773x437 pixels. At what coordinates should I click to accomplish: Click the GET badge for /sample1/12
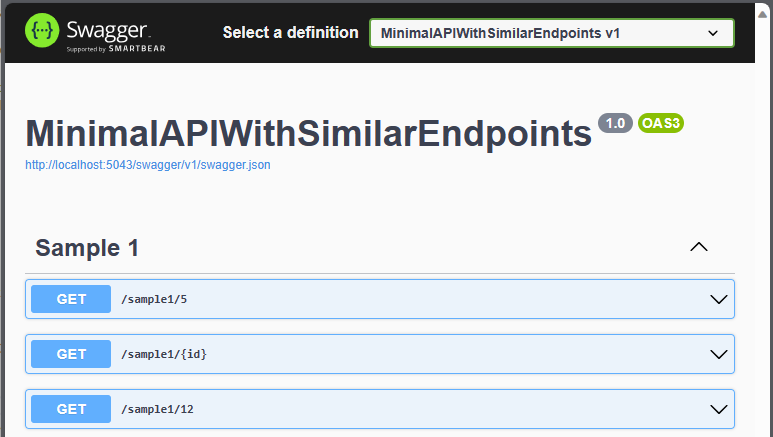pyautogui.click(x=71, y=409)
